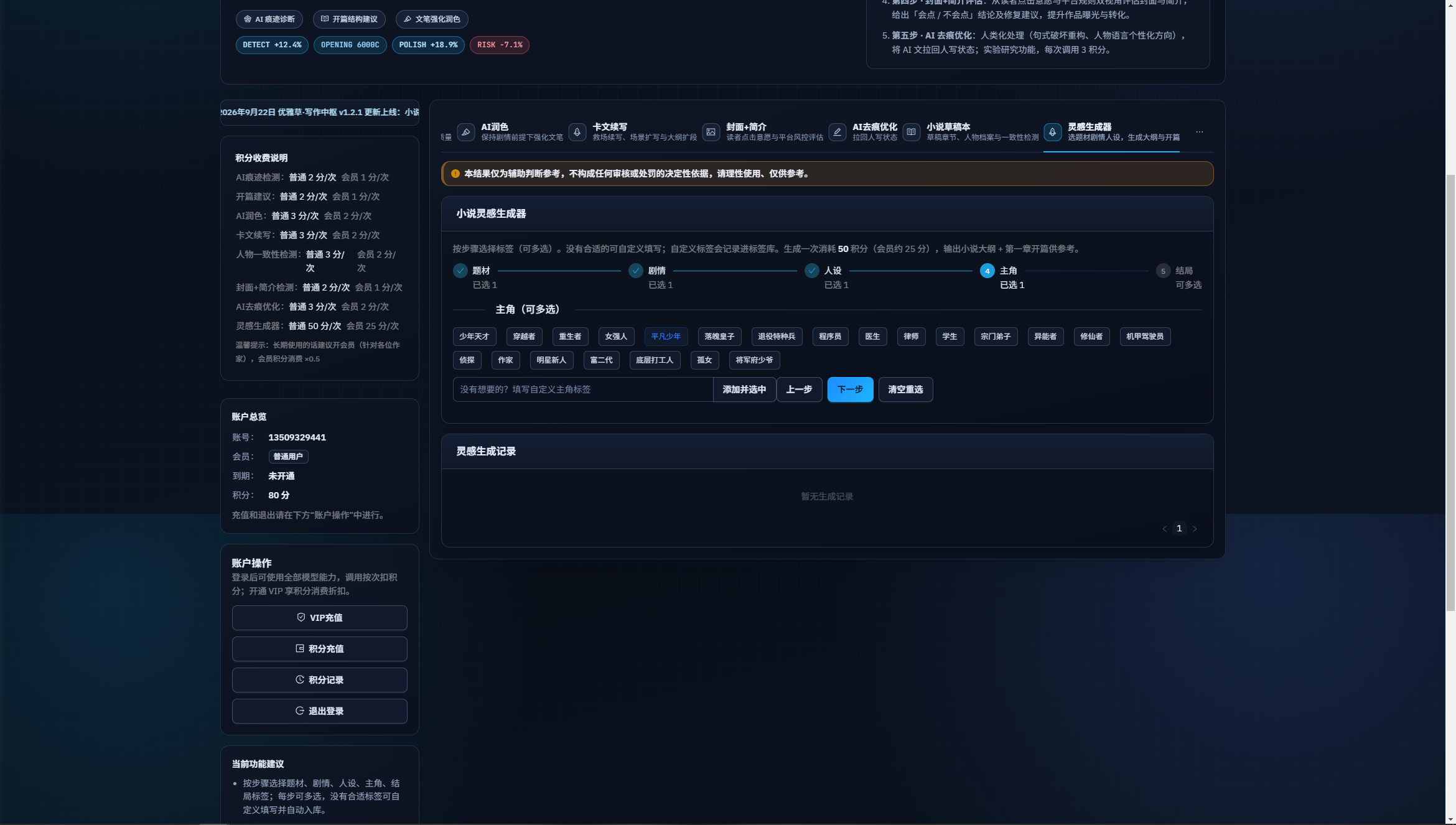
Task: Click the 灵感生成器 tab icon
Action: coord(1052,132)
